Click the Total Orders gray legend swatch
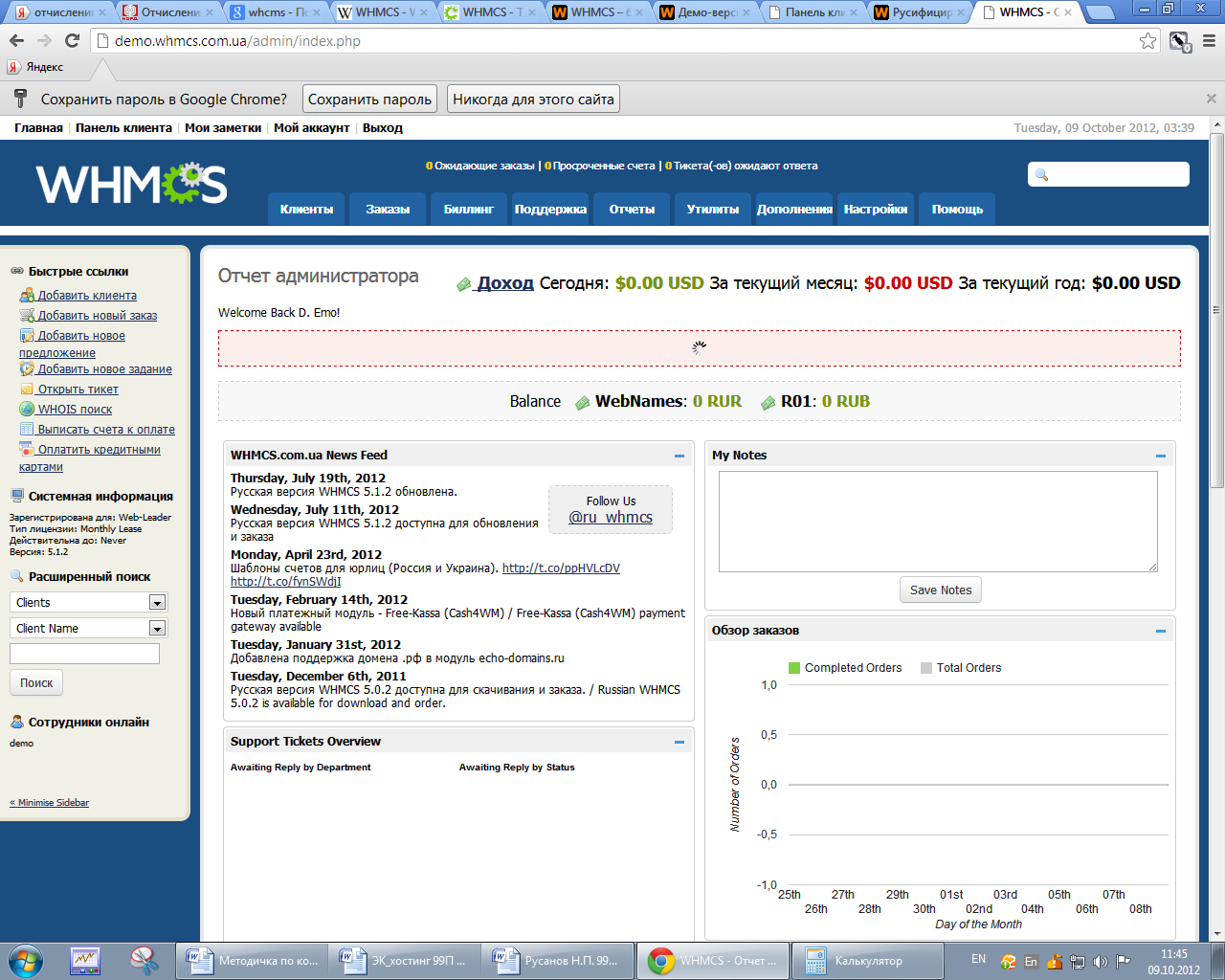This screenshot has height=980, width=1225. [926, 668]
